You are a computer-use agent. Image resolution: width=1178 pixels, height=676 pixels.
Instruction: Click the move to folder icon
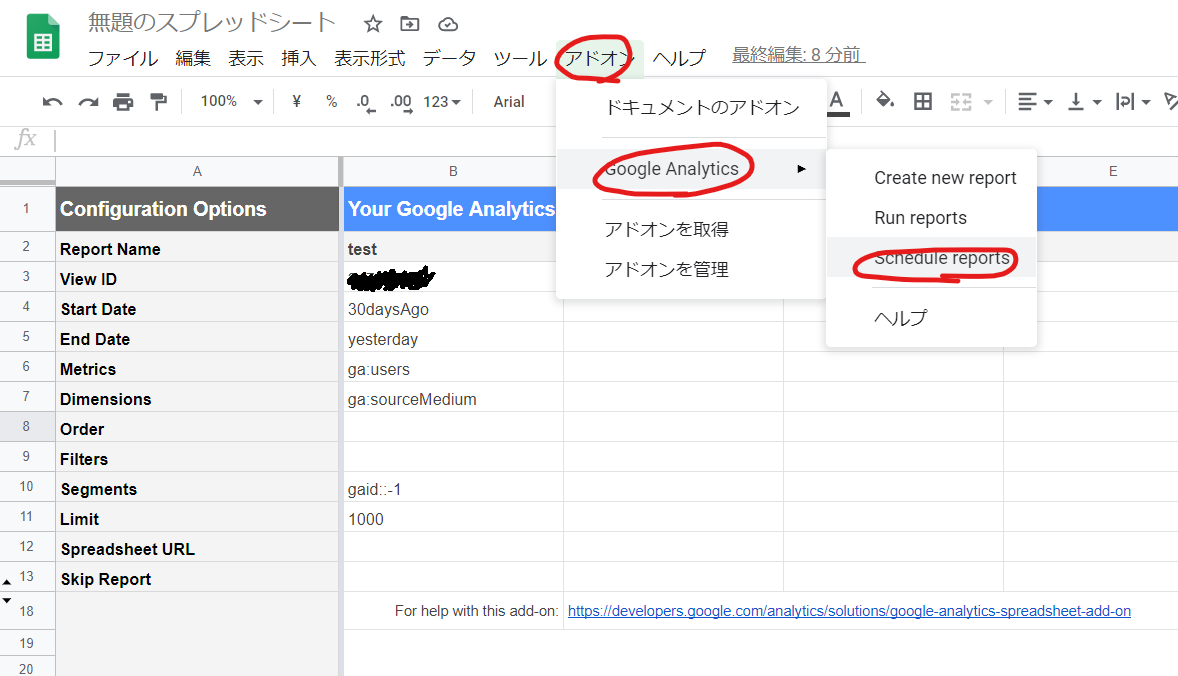pyautogui.click(x=409, y=24)
